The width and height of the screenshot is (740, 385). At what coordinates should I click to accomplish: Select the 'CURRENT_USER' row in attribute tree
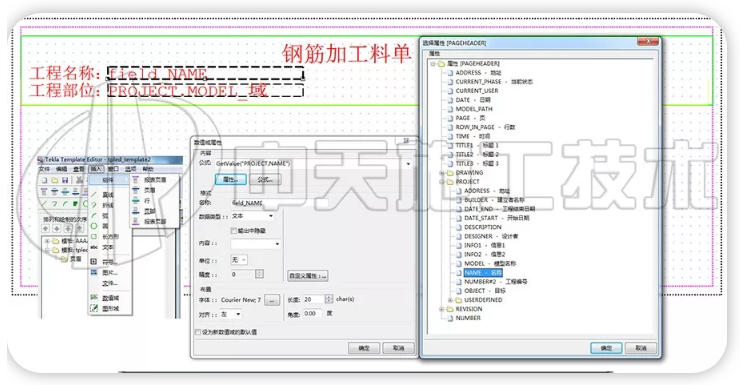[x=477, y=91]
